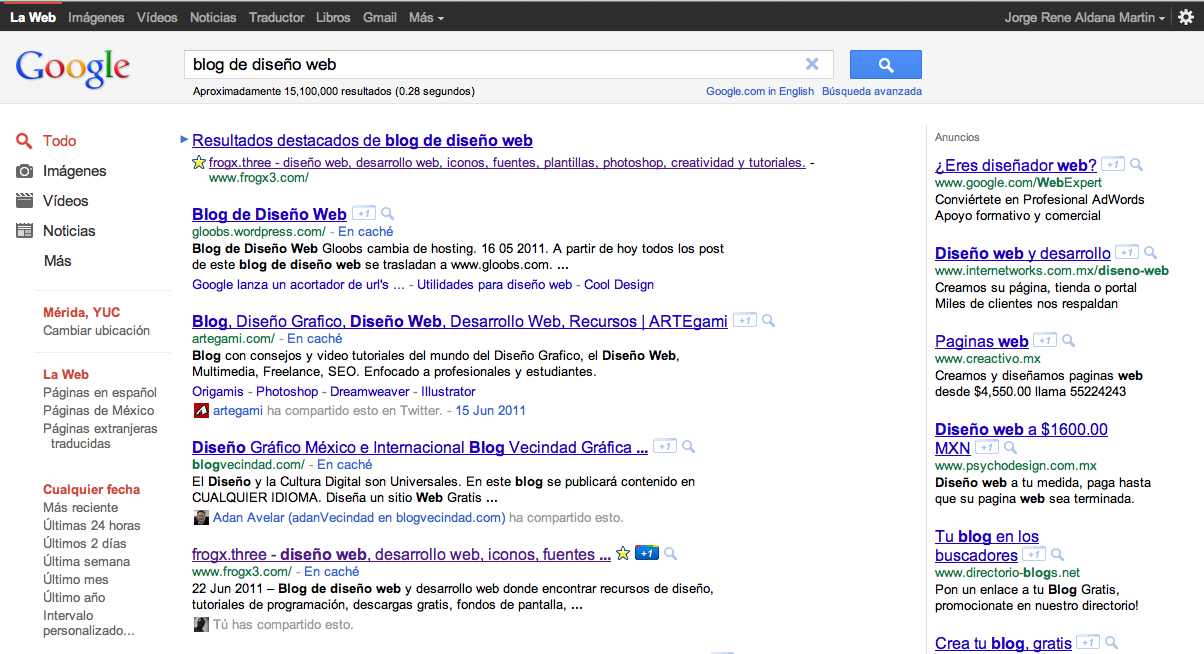This screenshot has width=1204, height=654.
Task: Click Cambiar ubicación link
Action: click(96, 330)
